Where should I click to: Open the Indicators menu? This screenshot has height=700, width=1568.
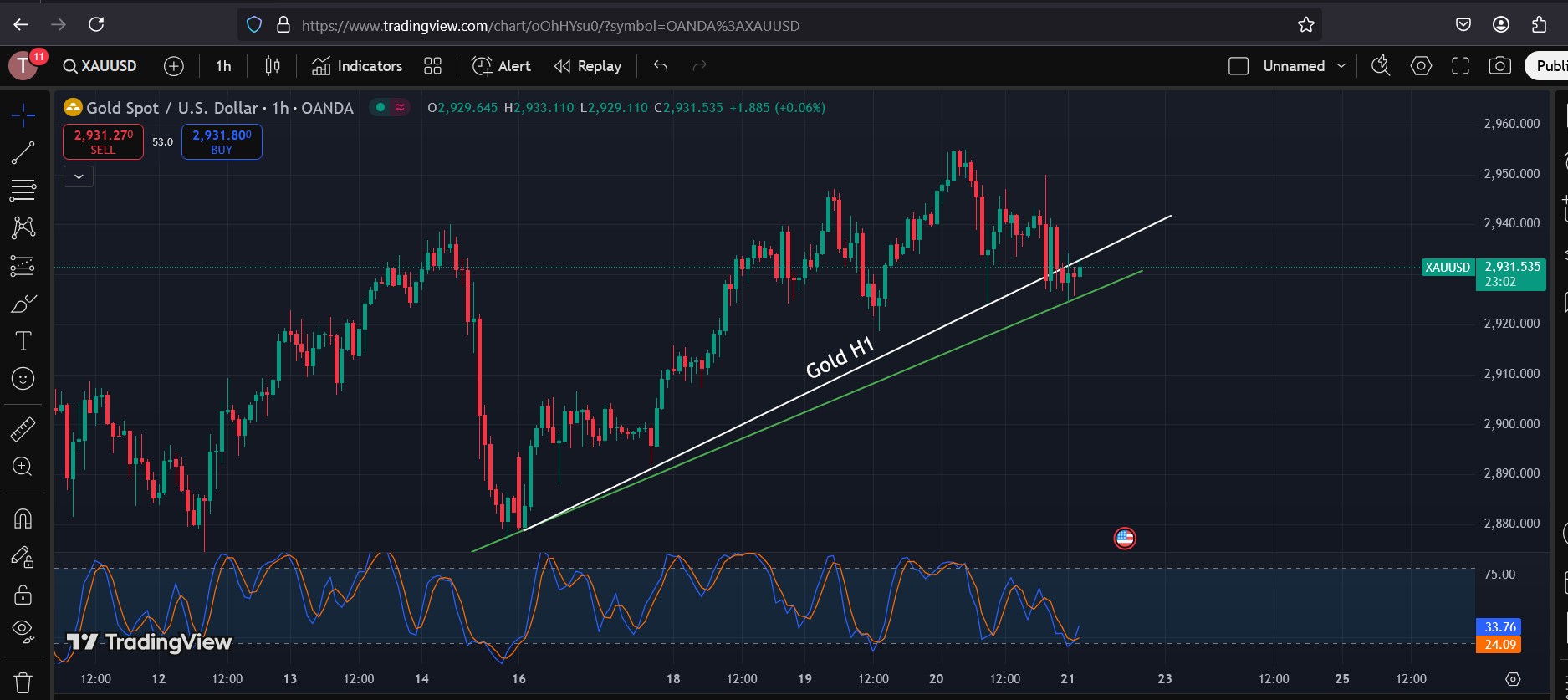click(357, 66)
